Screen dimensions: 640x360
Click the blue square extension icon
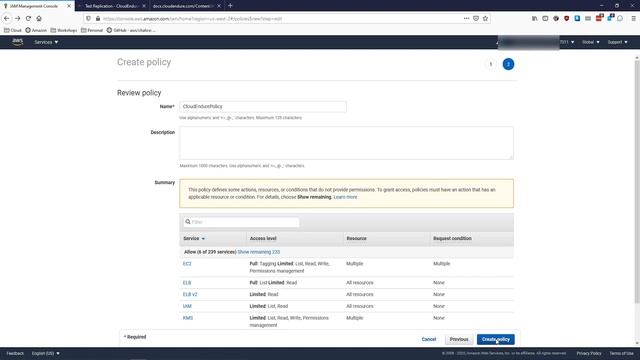point(577,18)
